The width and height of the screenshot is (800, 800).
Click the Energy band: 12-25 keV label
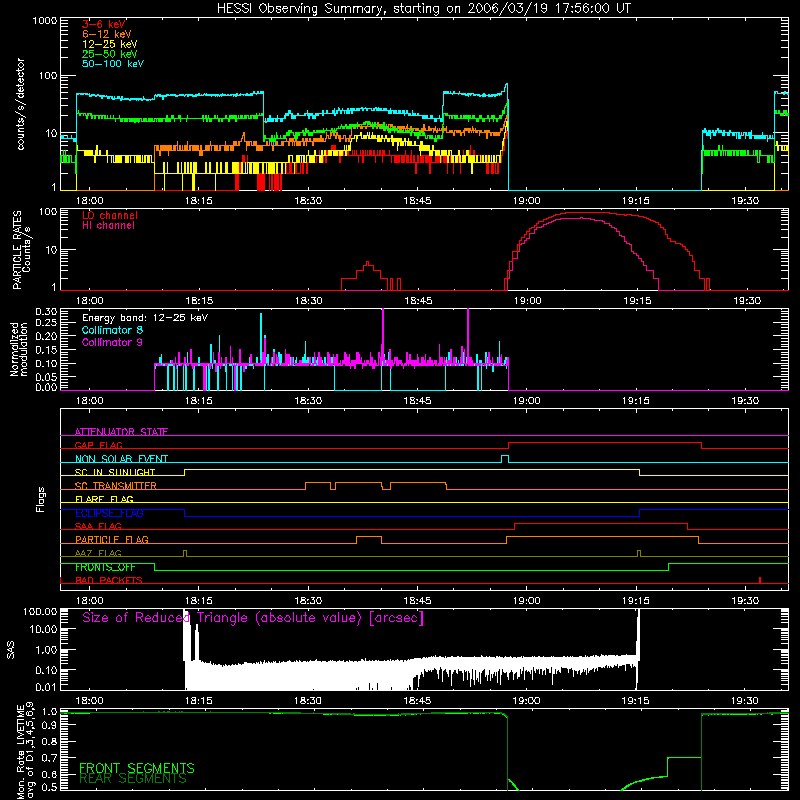(x=145, y=318)
